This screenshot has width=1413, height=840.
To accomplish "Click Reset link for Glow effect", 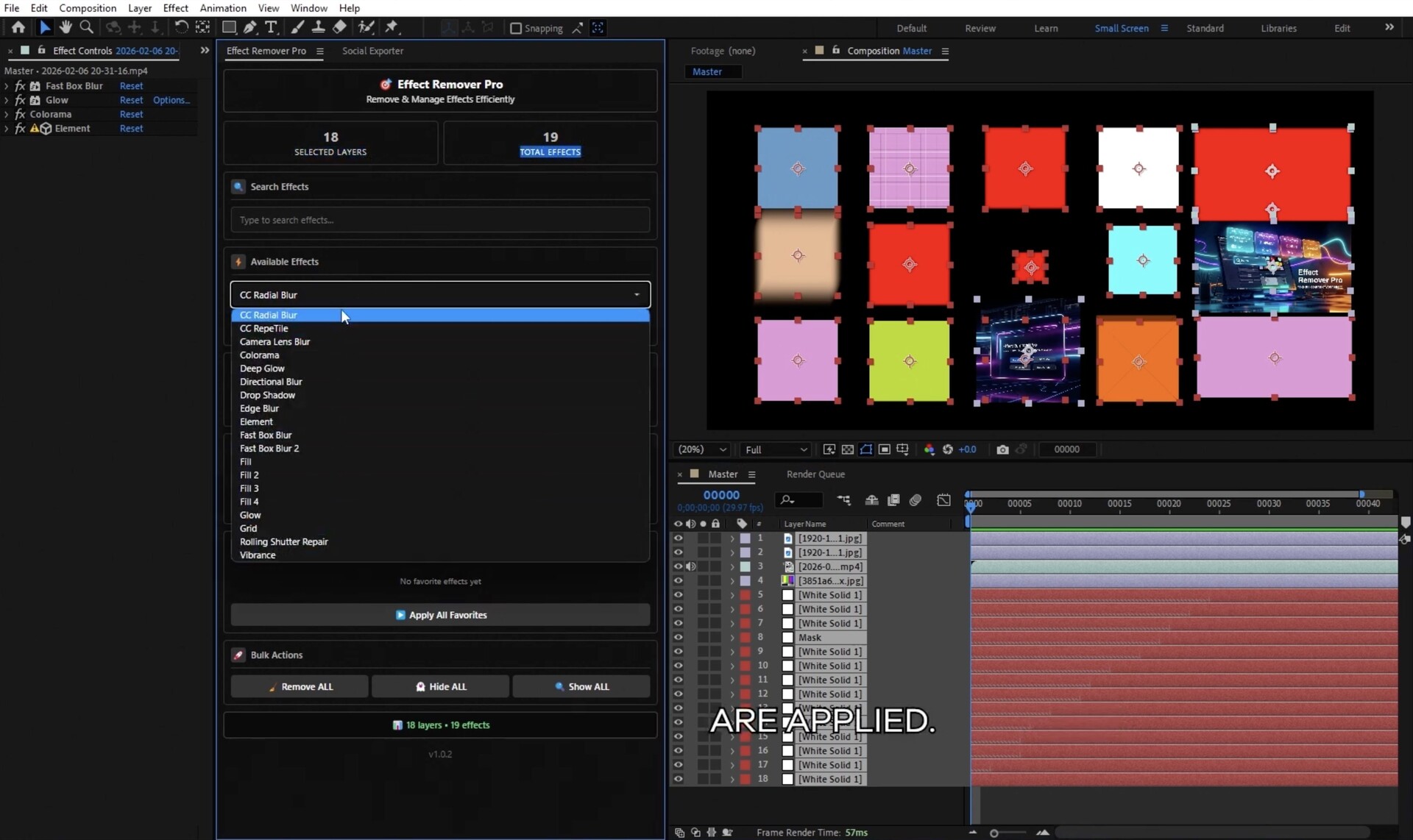I will 131,100.
